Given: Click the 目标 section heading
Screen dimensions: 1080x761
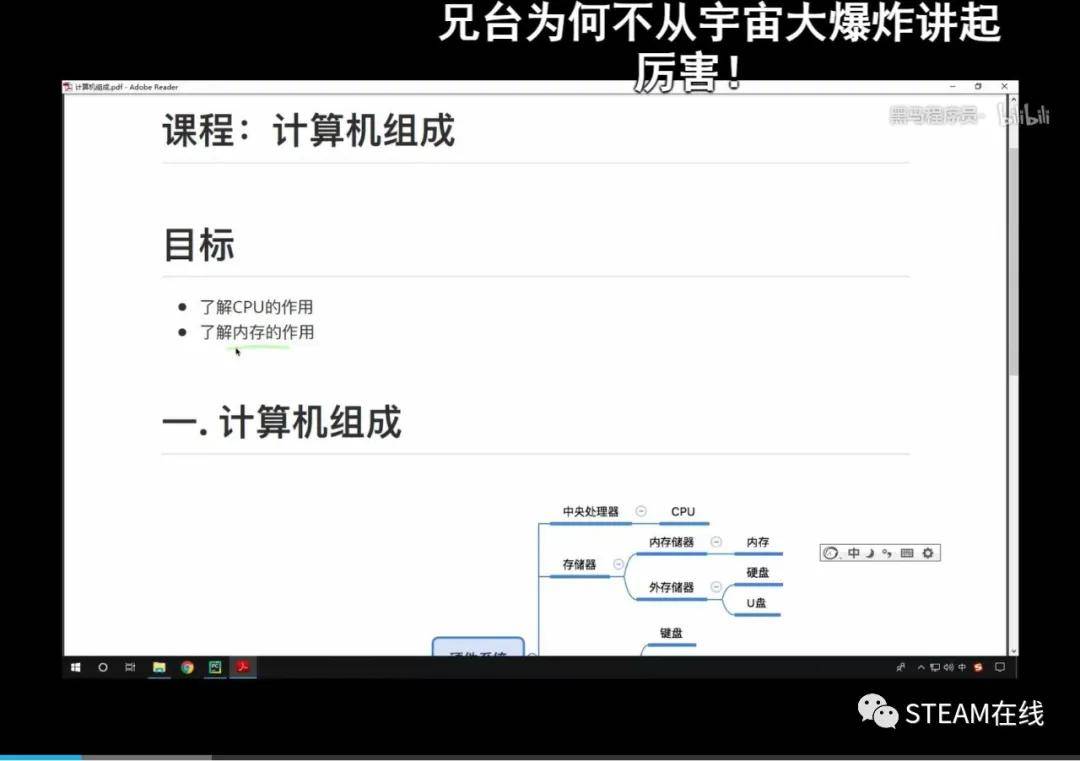Looking at the screenshot, I should point(199,244).
